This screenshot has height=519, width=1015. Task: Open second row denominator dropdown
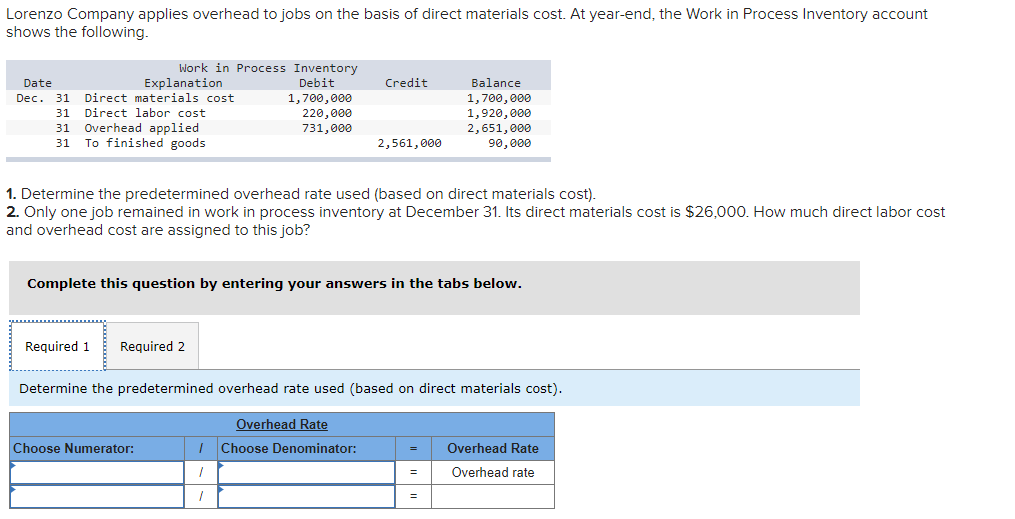[x=306, y=496]
